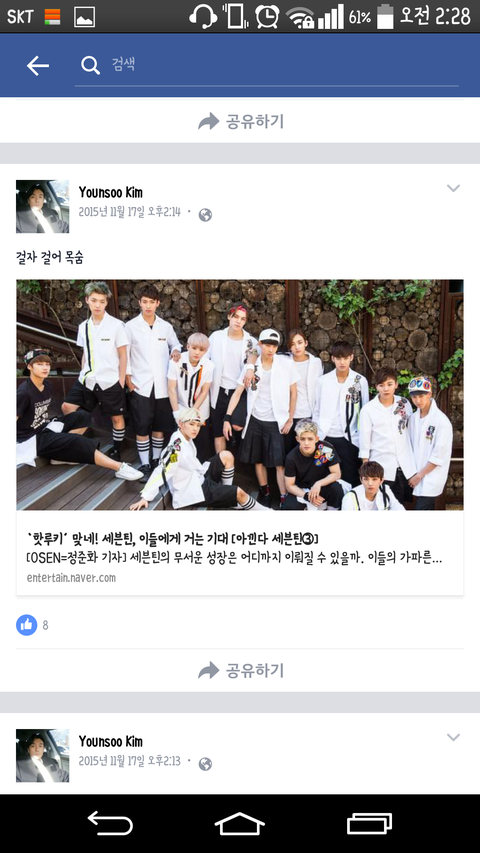Tap Android back navigation button
Viewport: 480px width, 853px height.
110,824
